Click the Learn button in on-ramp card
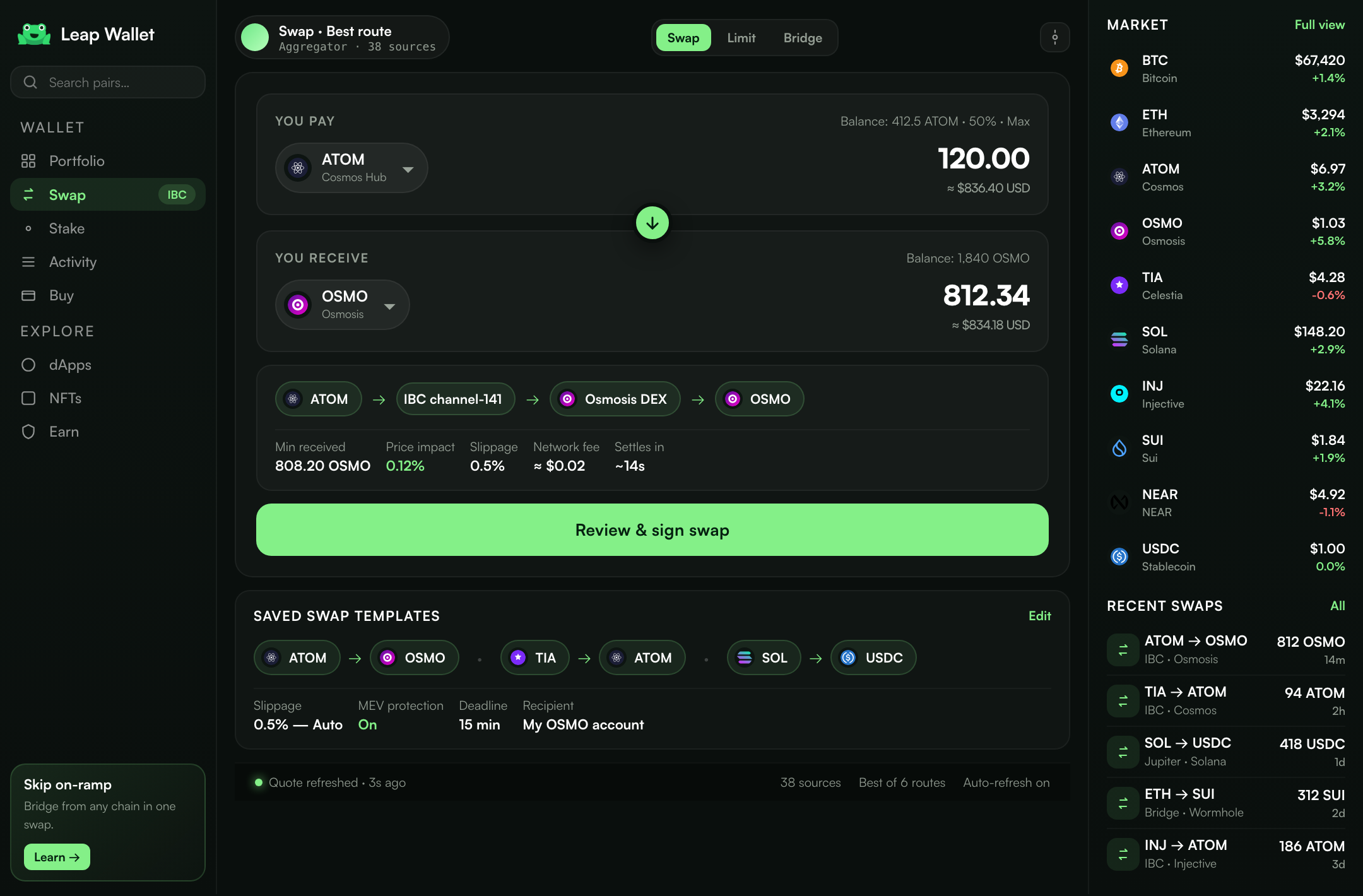Viewport: 1363px width, 896px height. (57, 857)
